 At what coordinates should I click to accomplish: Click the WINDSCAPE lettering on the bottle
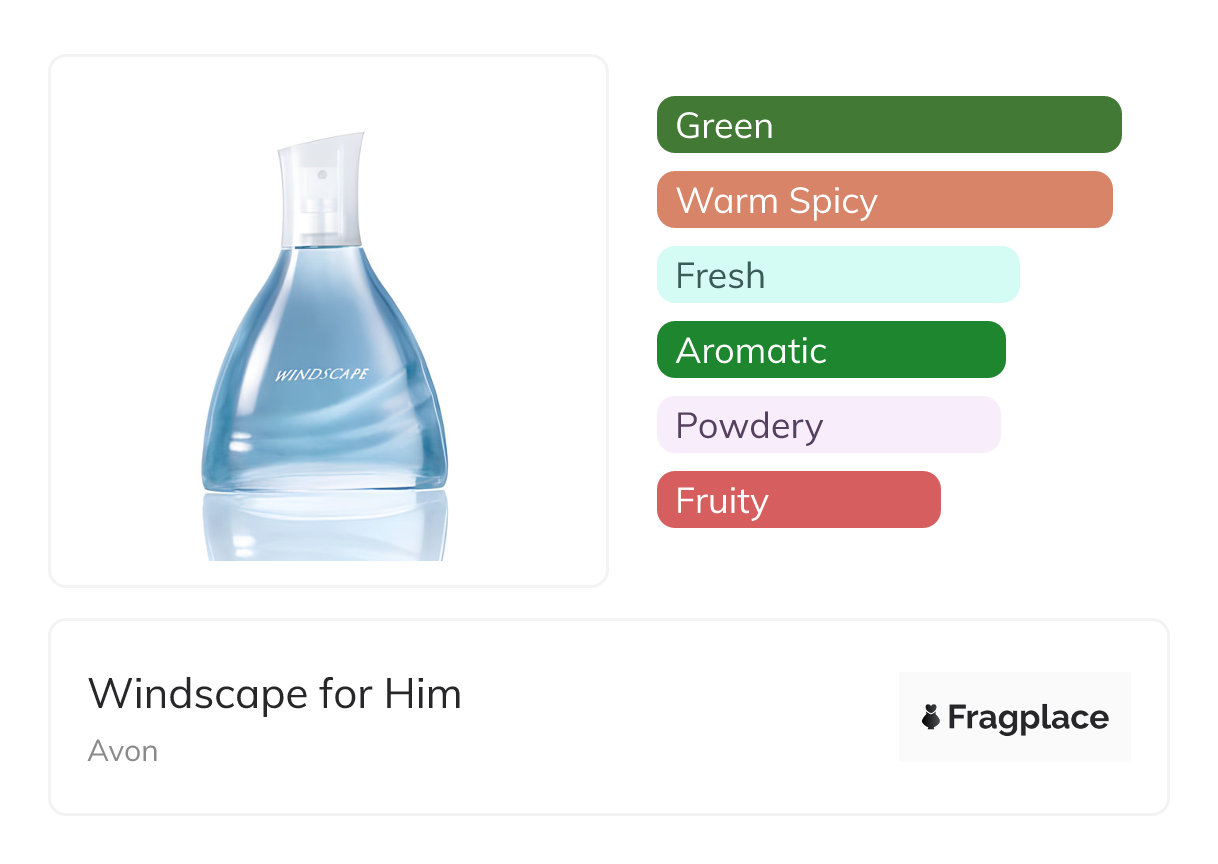pyautogui.click(x=322, y=375)
